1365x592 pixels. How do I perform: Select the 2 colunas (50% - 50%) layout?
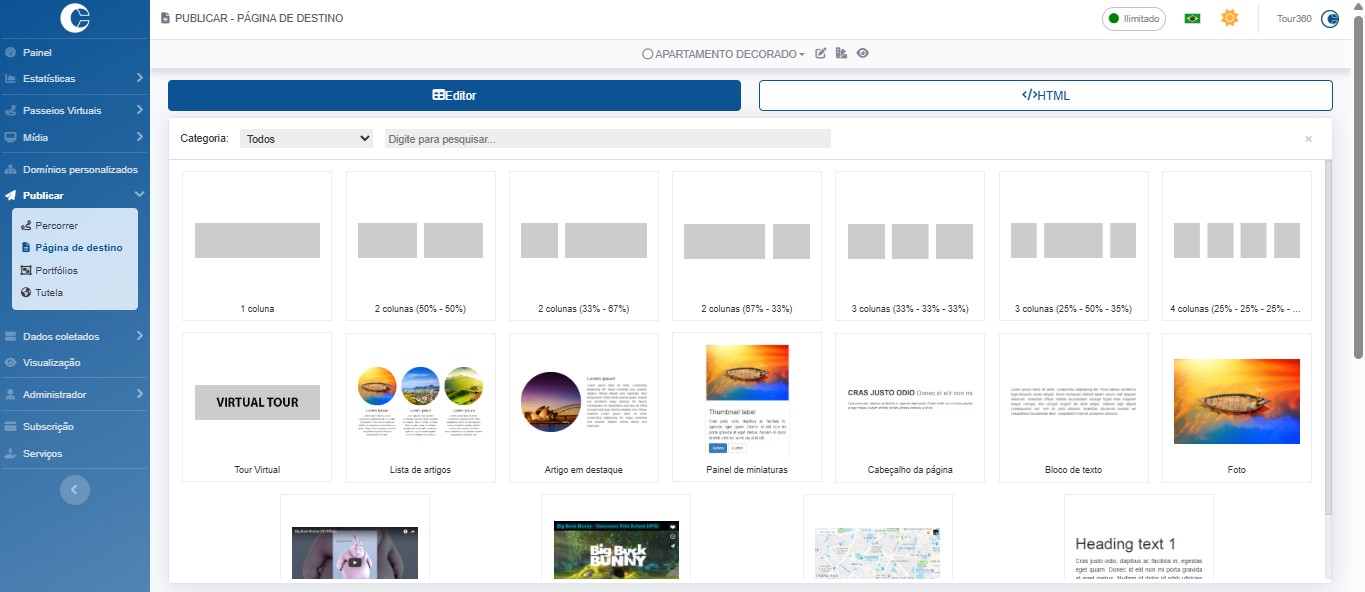coord(420,246)
